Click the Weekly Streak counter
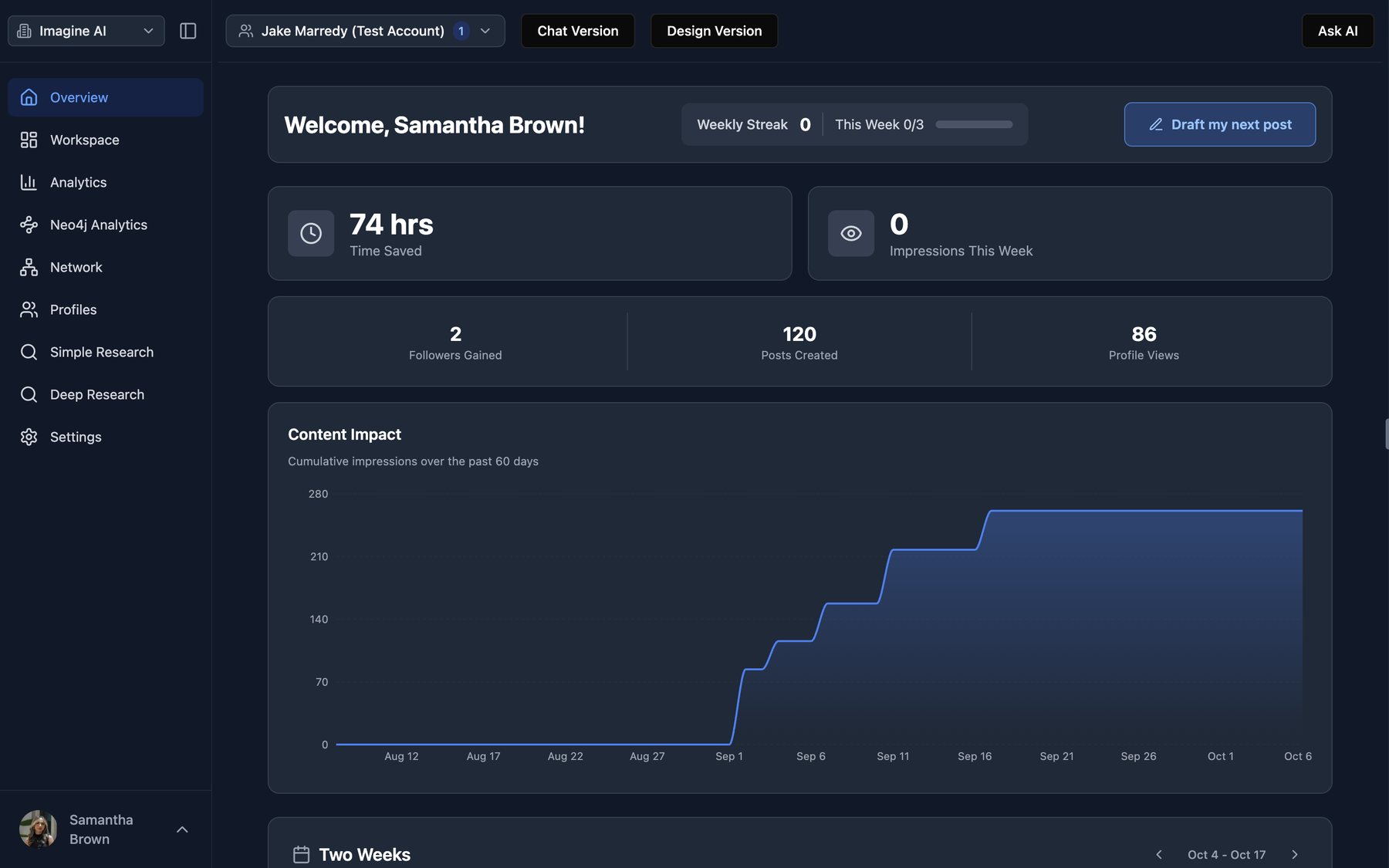 pos(753,124)
